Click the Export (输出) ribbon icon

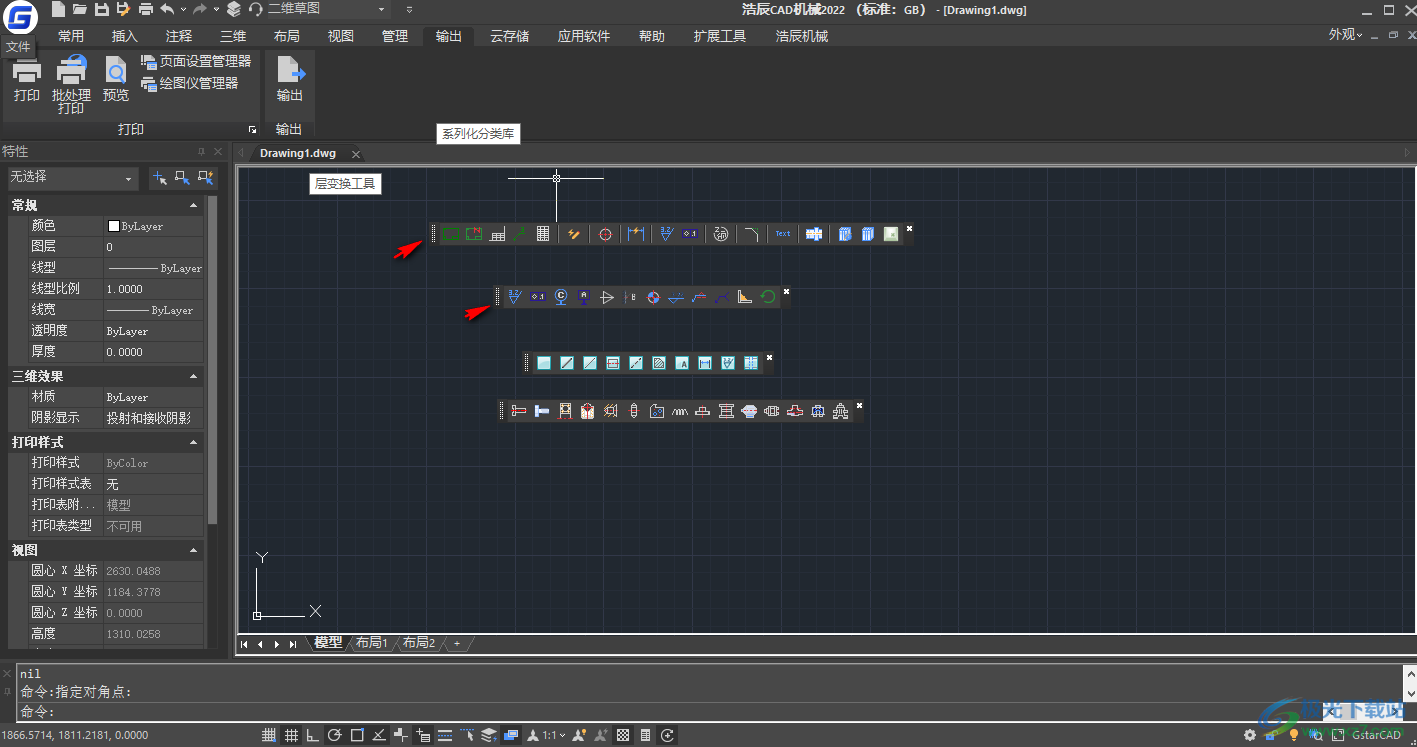click(x=290, y=80)
